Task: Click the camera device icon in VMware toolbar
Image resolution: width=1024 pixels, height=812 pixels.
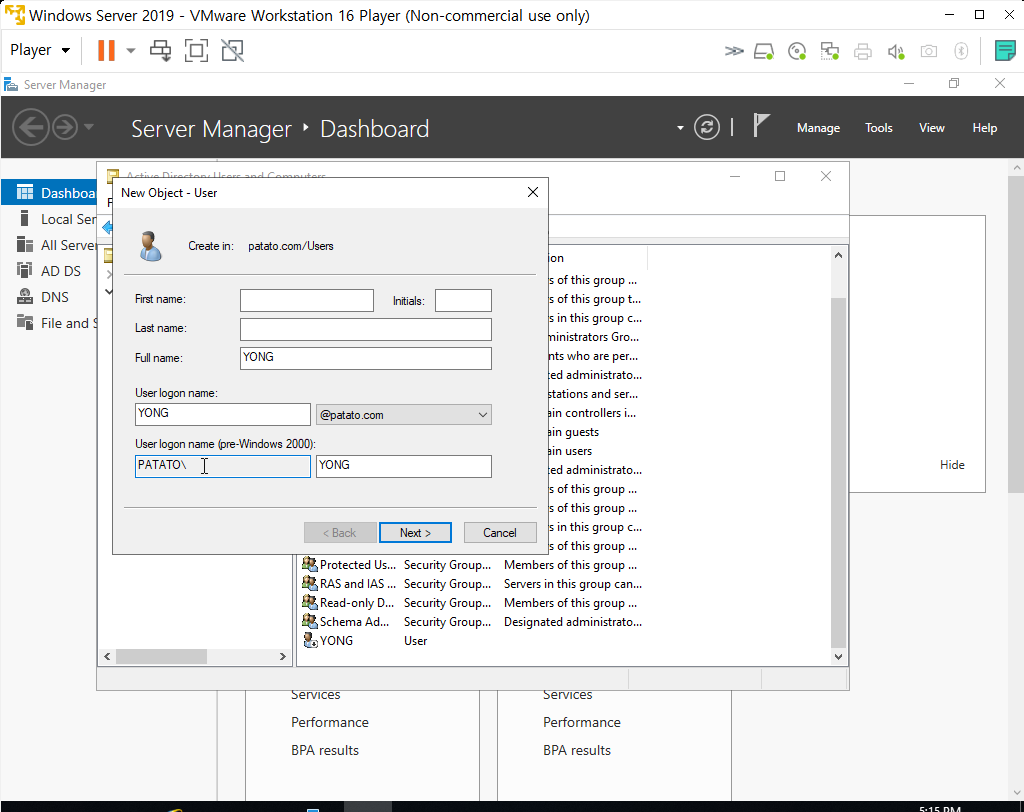Action: 929,51
